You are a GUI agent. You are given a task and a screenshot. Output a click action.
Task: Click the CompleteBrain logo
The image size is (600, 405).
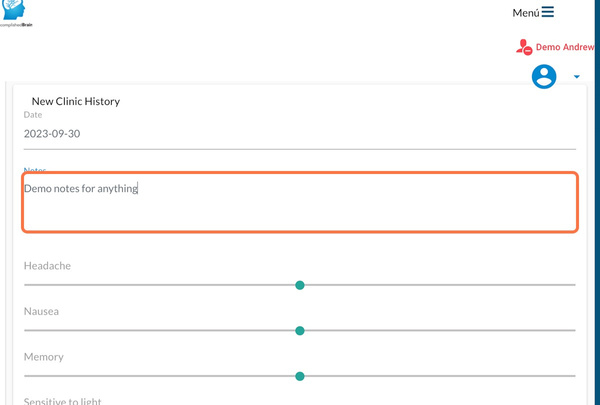[16, 14]
